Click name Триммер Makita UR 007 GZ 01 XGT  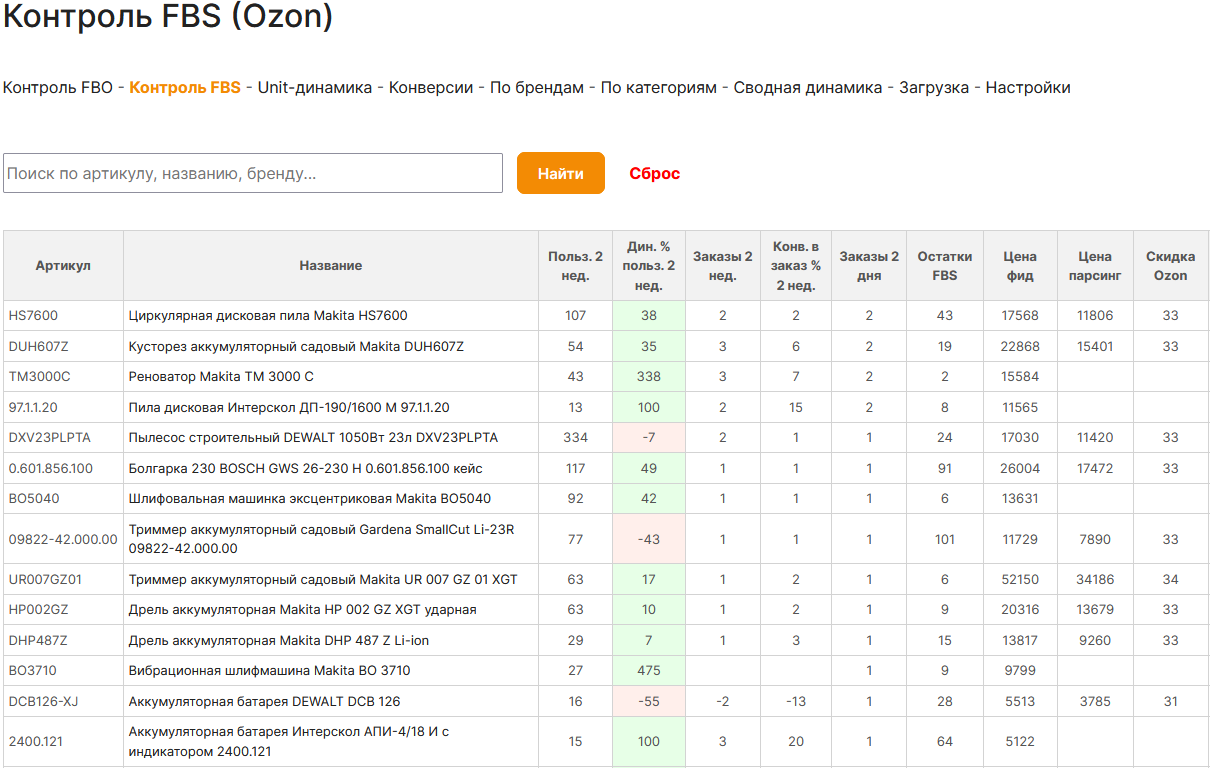point(323,580)
